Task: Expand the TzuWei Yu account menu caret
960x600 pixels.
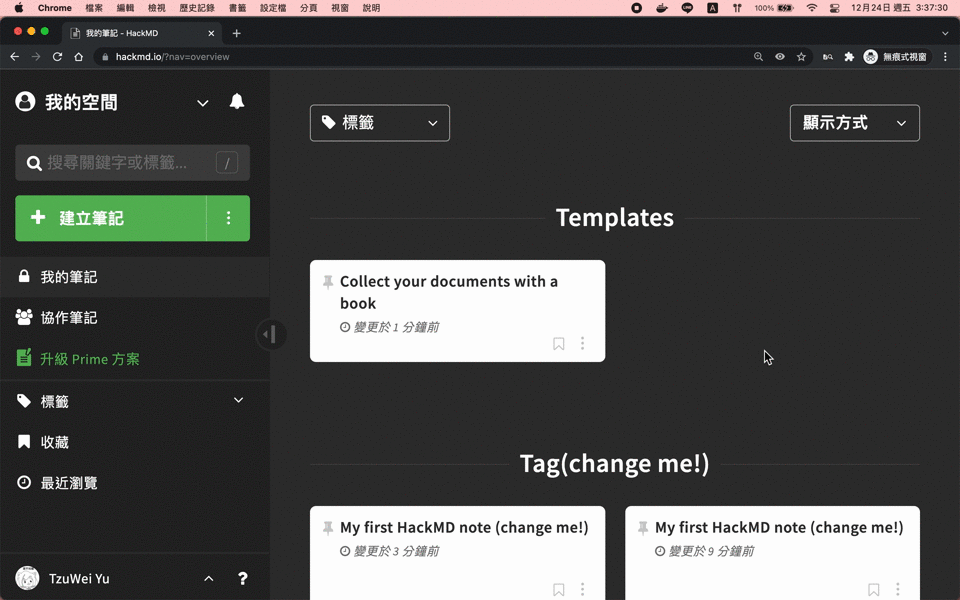Action: pyautogui.click(x=209, y=579)
